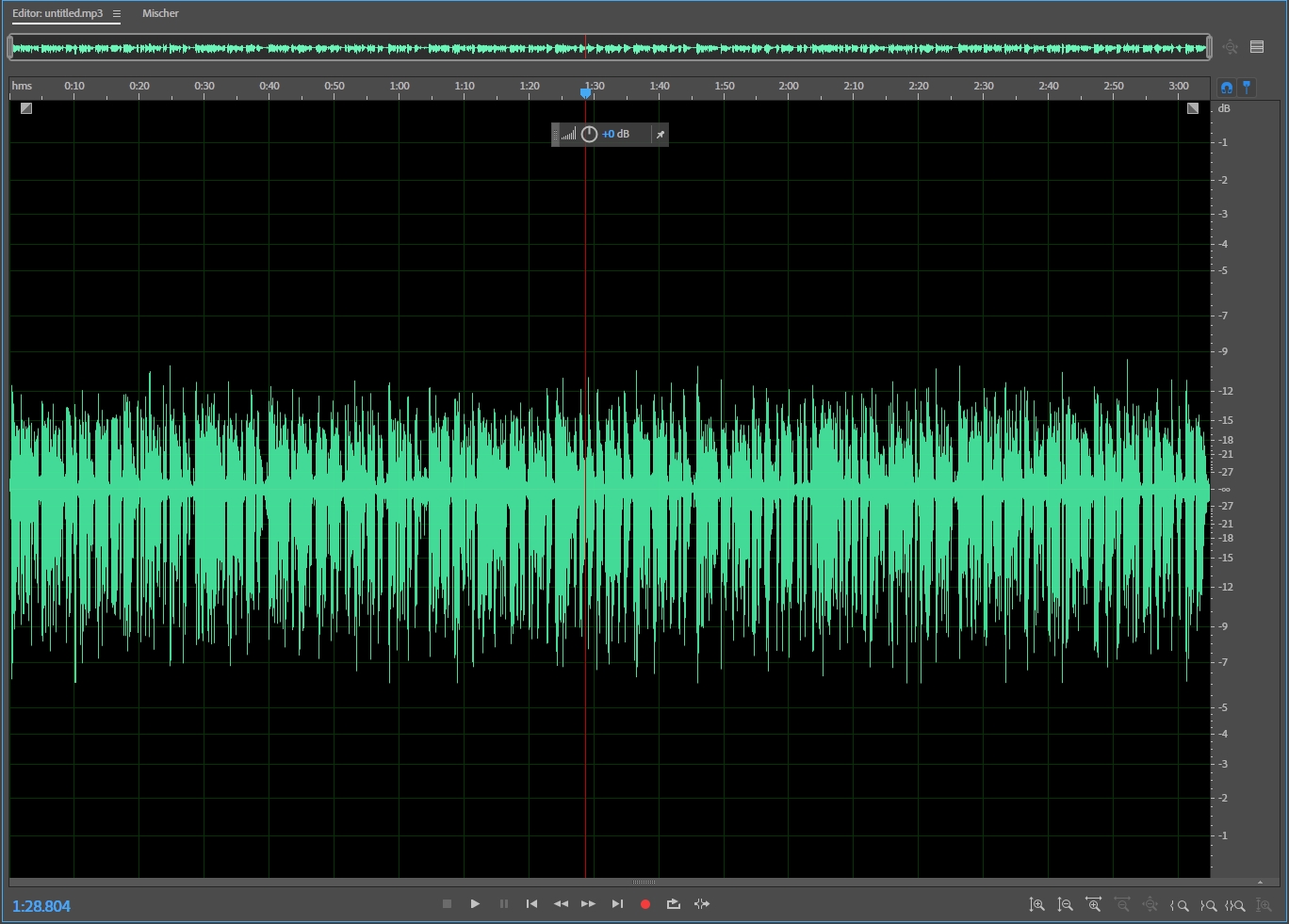The image size is (1289, 924).
Task: Toggle the snapping magnet button
Action: point(1226,88)
